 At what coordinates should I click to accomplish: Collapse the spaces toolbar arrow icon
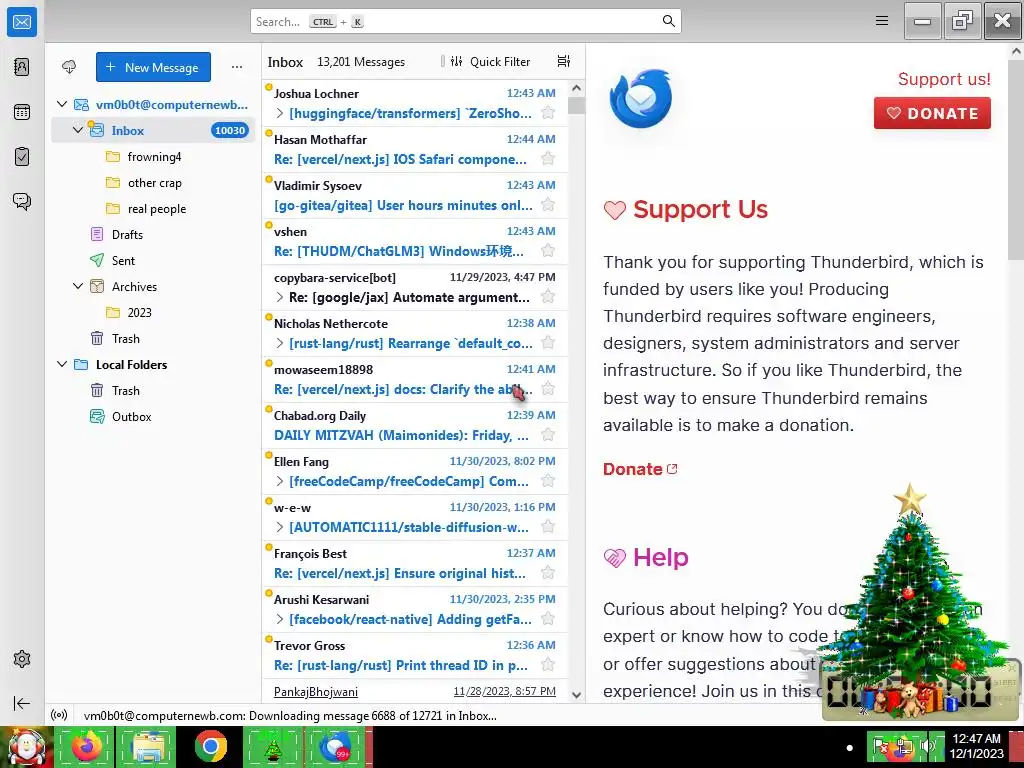22,703
